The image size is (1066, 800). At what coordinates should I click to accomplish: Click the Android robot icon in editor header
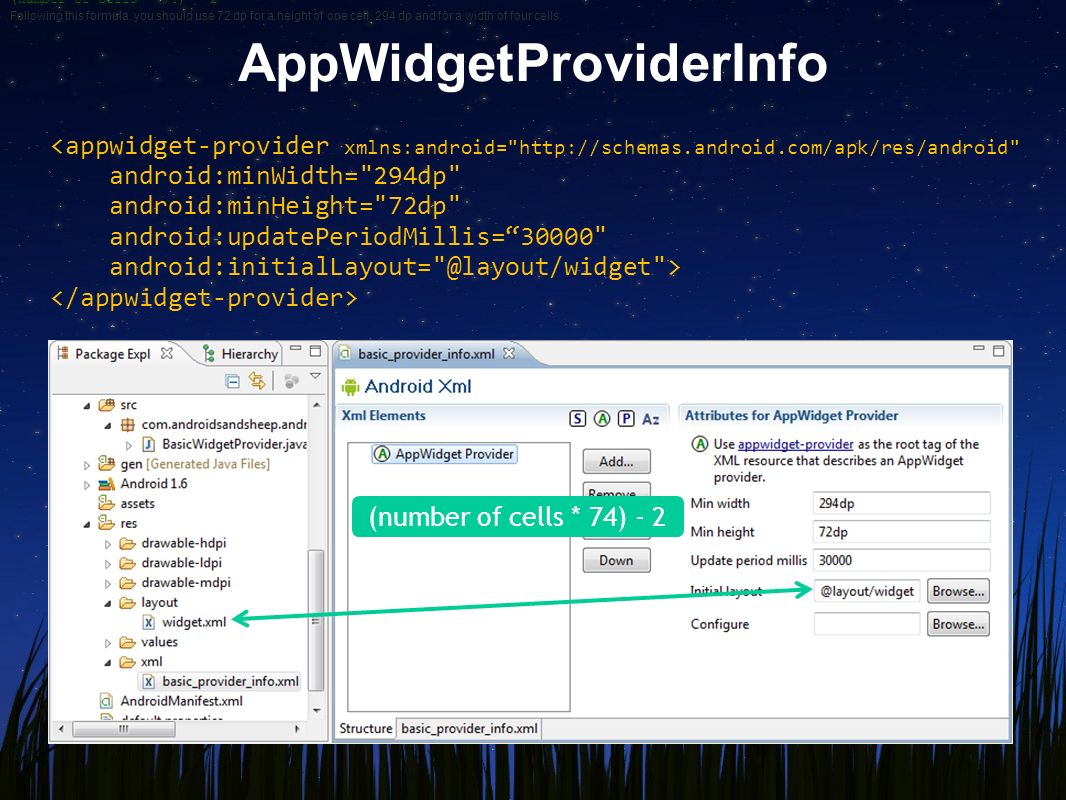[x=350, y=387]
